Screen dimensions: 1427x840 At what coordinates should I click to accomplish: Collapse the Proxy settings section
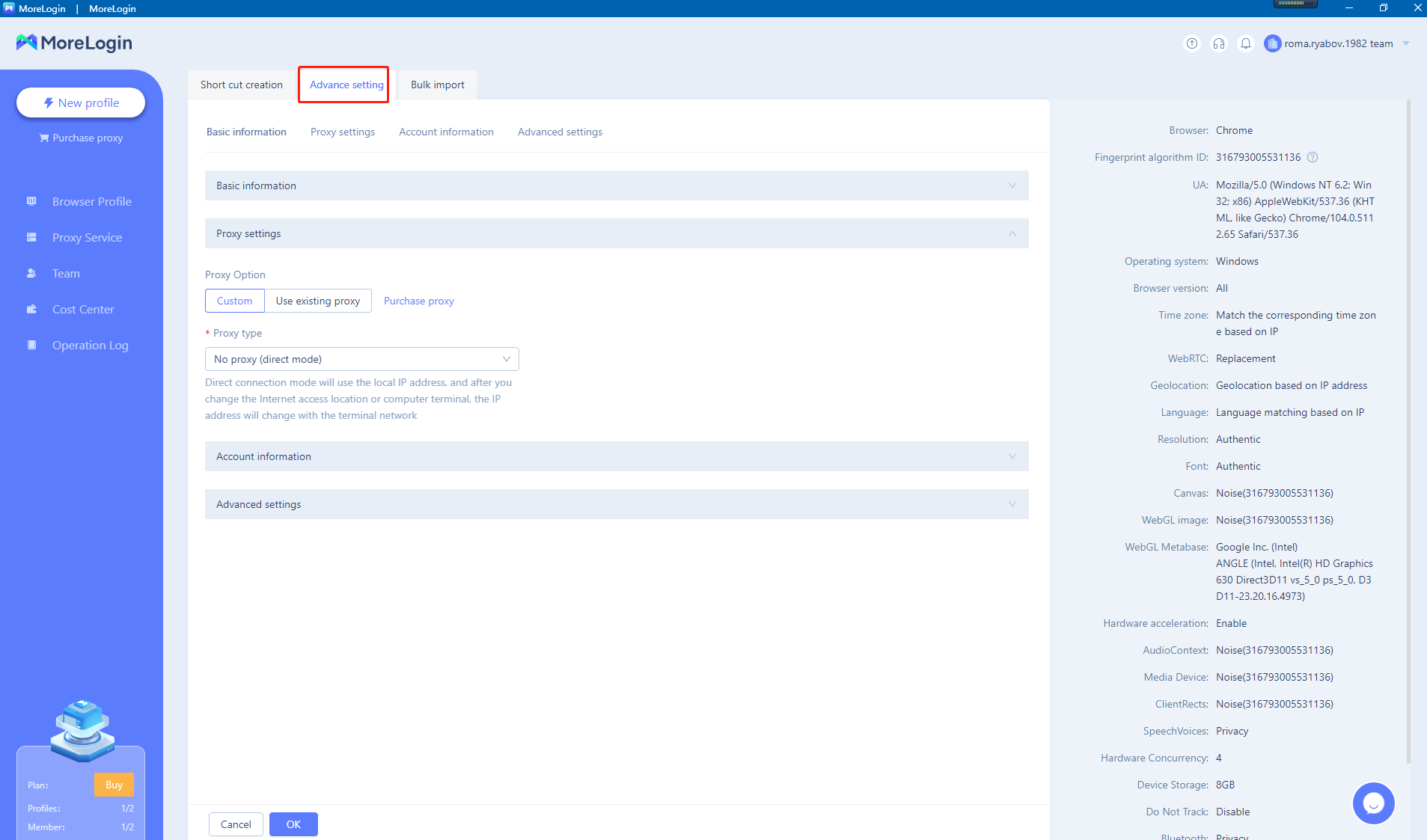click(x=617, y=233)
